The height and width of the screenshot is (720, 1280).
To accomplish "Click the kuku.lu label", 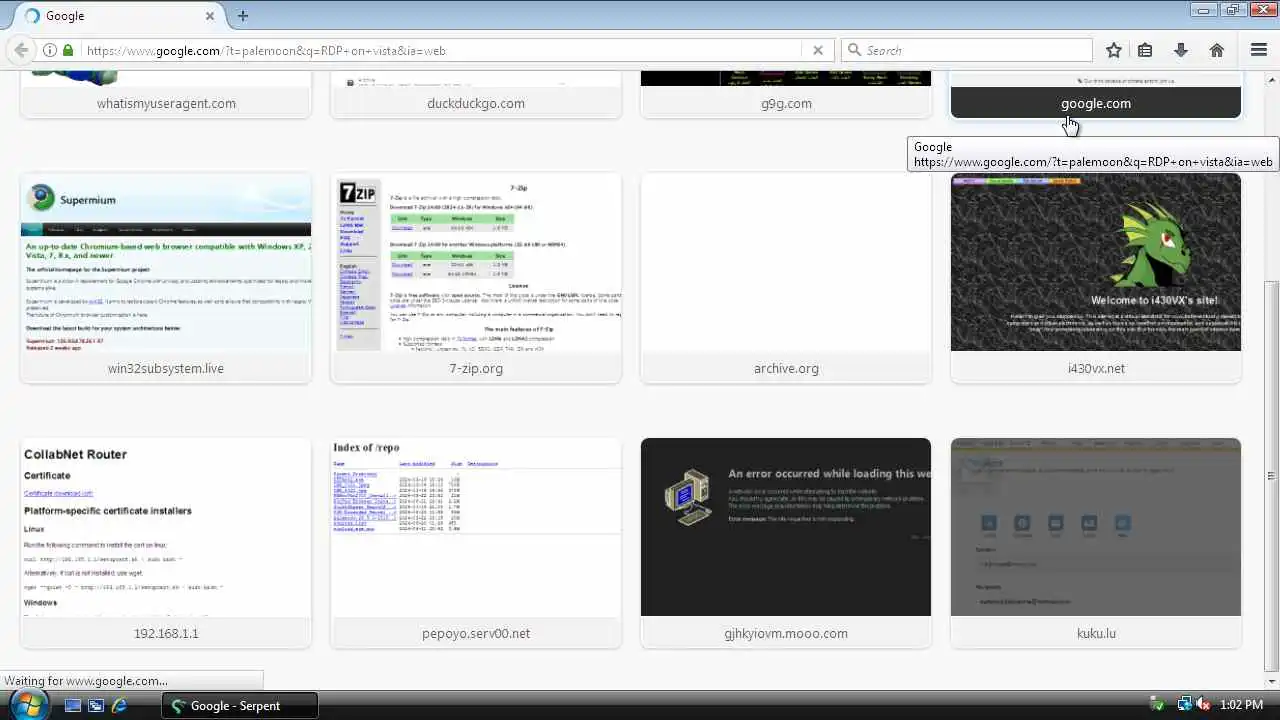I will (x=1096, y=633).
